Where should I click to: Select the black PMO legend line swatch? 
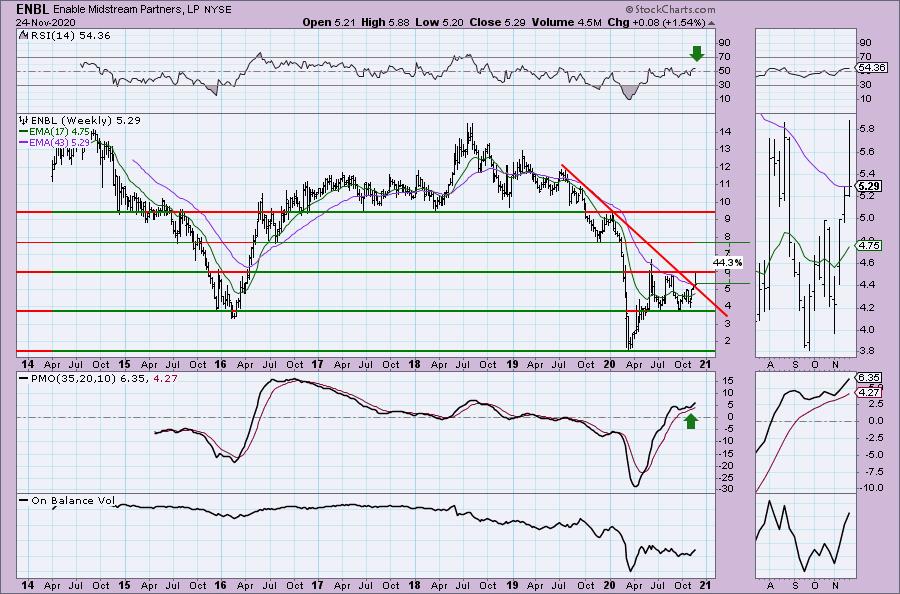[24, 378]
